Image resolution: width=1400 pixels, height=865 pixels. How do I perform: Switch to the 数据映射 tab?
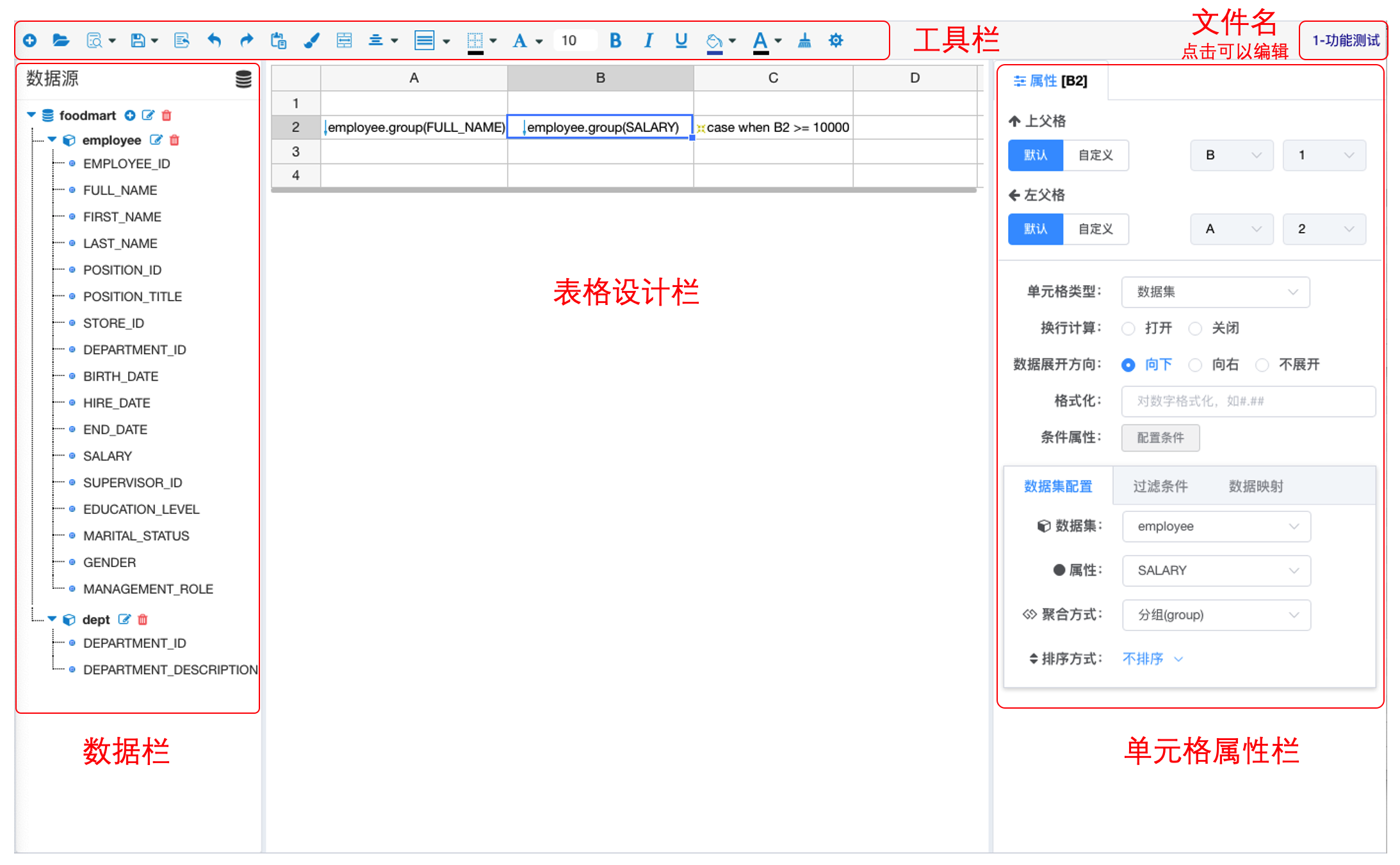[x=1255, y=486]
